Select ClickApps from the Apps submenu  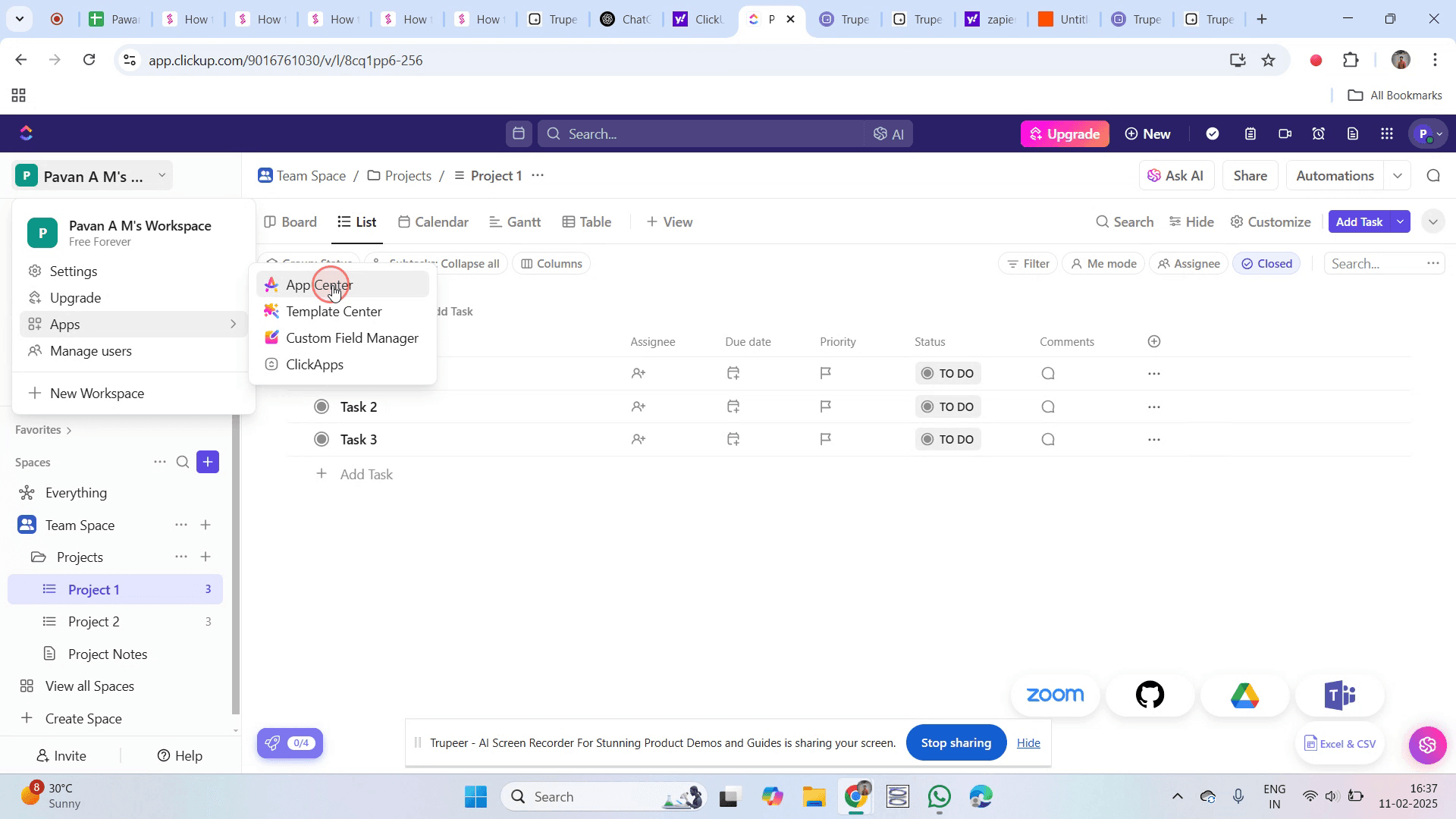[315, 365]
